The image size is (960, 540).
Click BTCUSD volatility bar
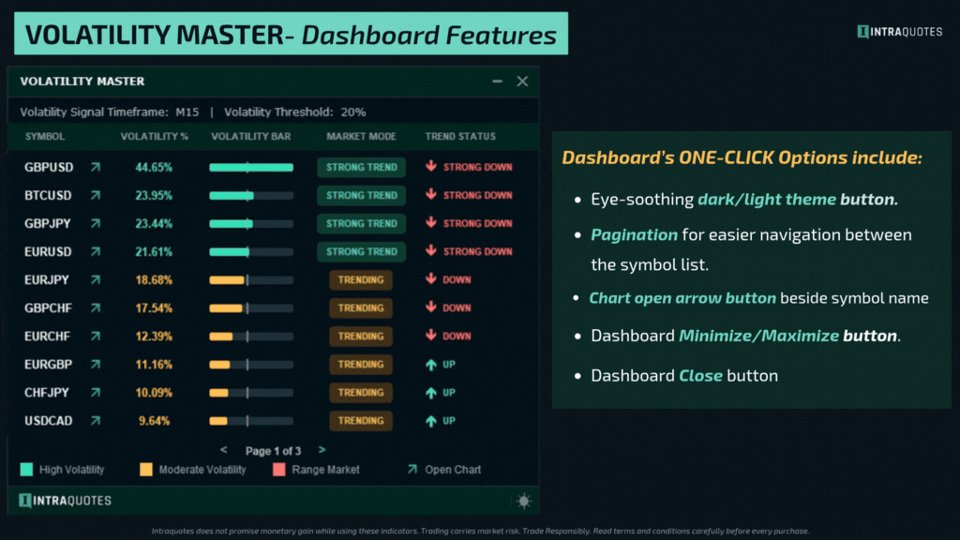[251, 195]
